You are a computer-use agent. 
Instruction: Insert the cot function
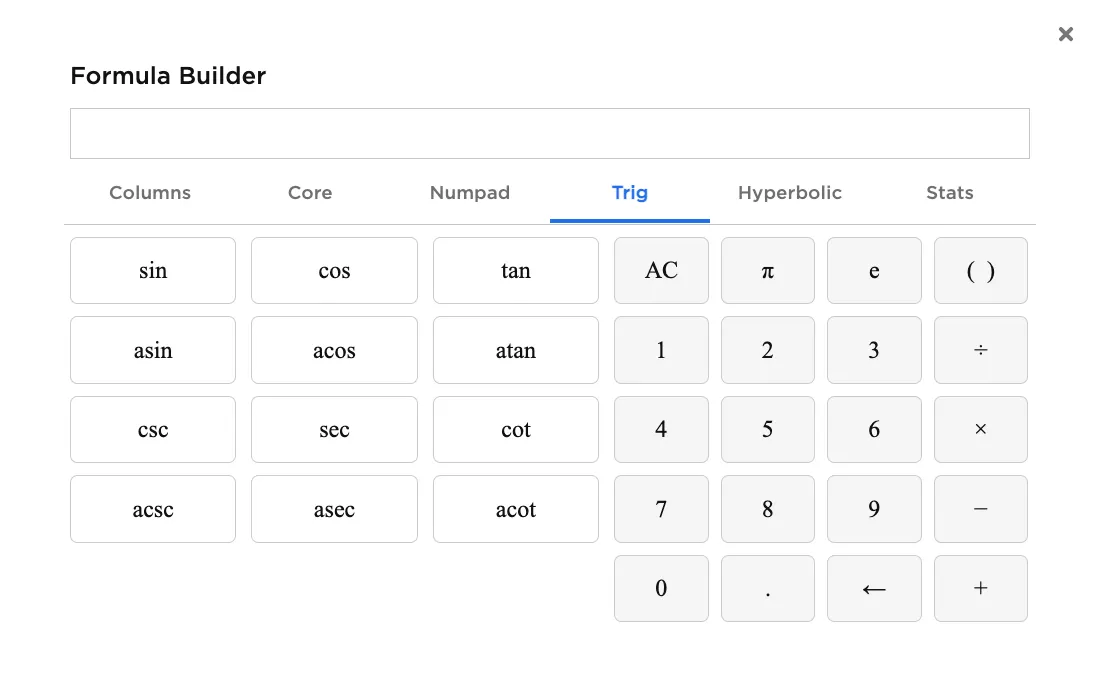click(x=515, y=430)
